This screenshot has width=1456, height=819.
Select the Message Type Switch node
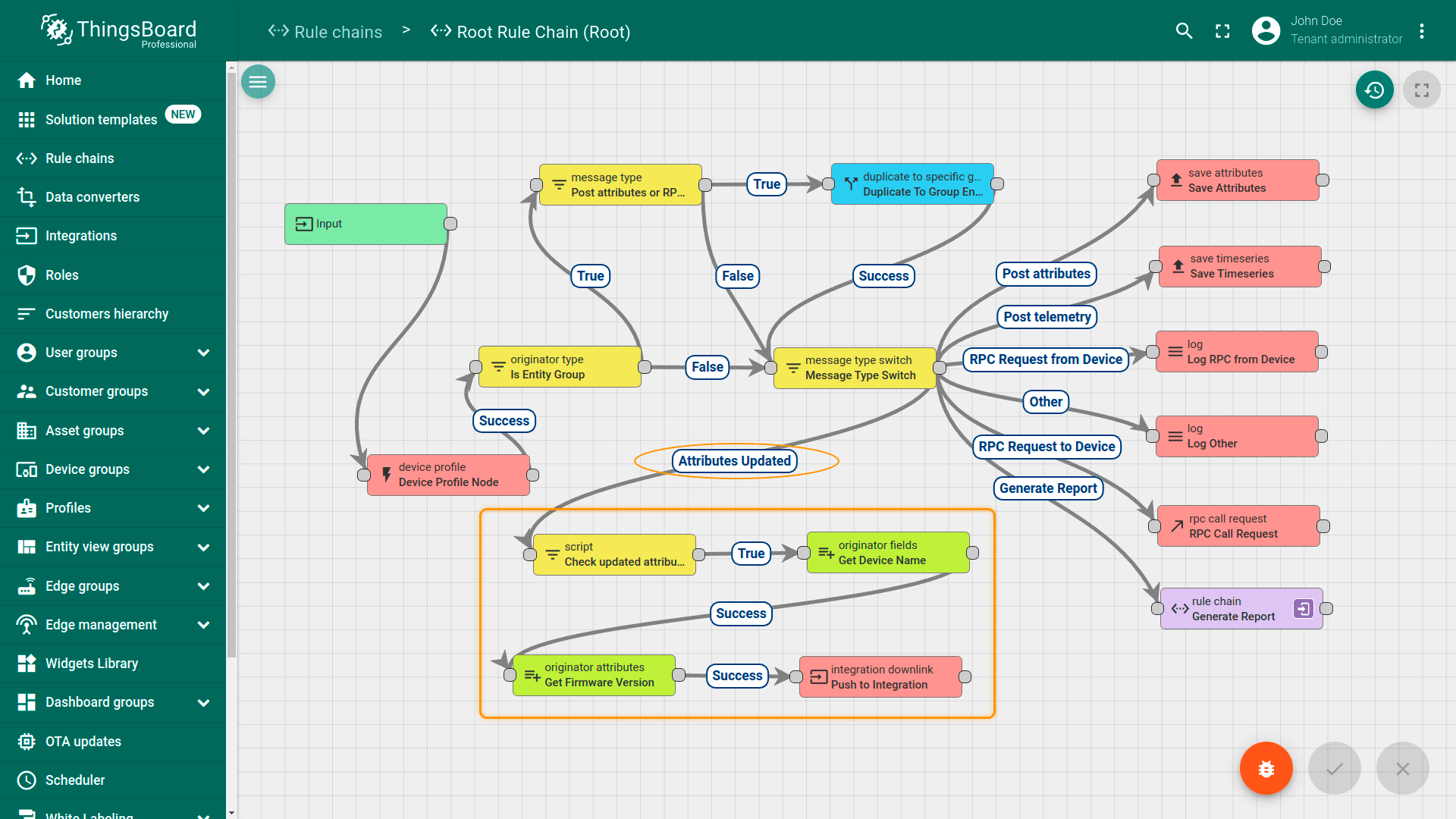tap(855, 368)
